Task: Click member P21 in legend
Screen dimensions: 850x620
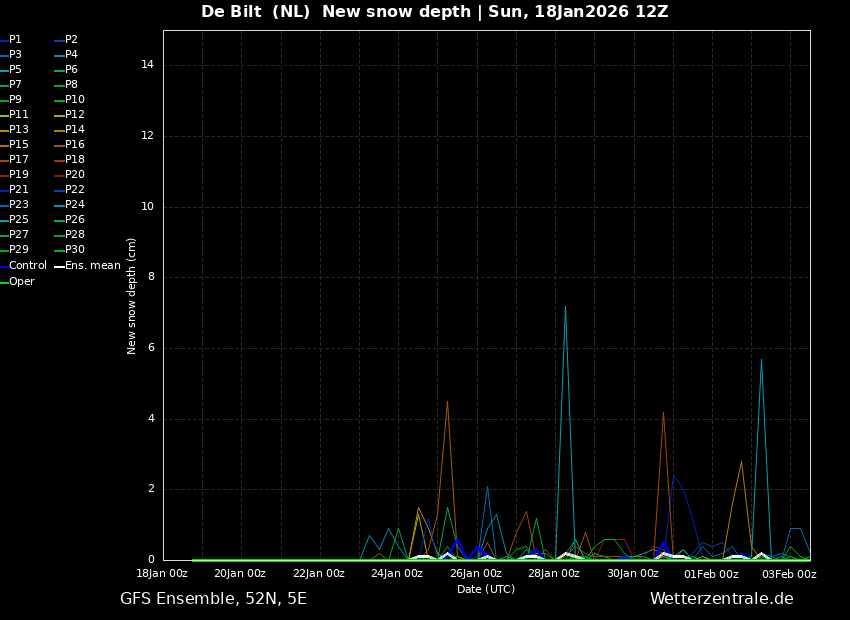Action: pyautogui.click(x=14, y=190)
